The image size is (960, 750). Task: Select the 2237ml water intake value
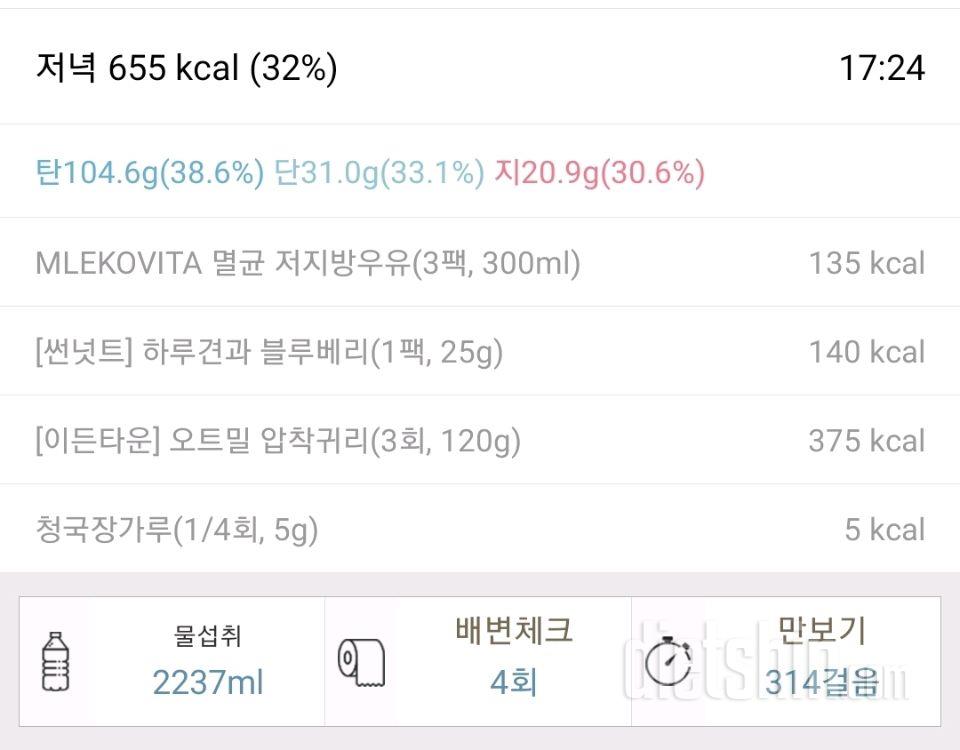[x=208, y=683]
